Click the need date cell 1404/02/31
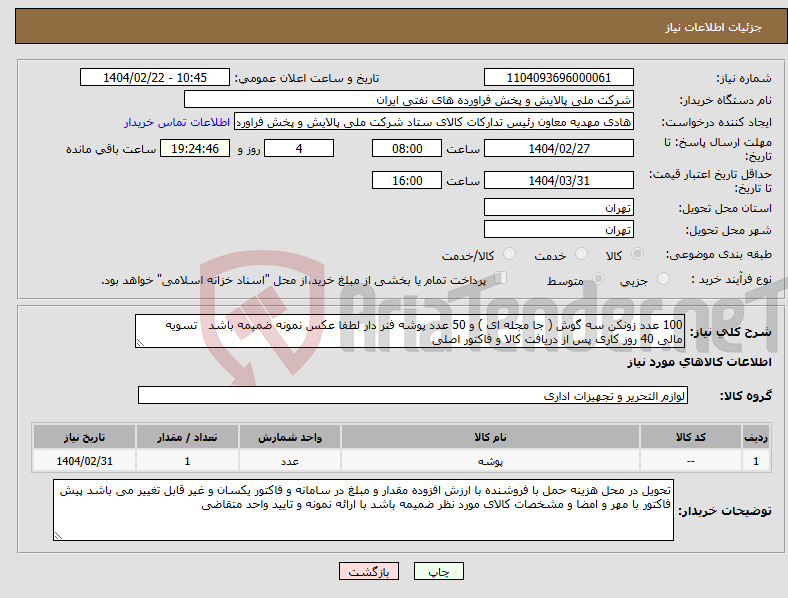The image size is (788, 598). pos(84,461)
